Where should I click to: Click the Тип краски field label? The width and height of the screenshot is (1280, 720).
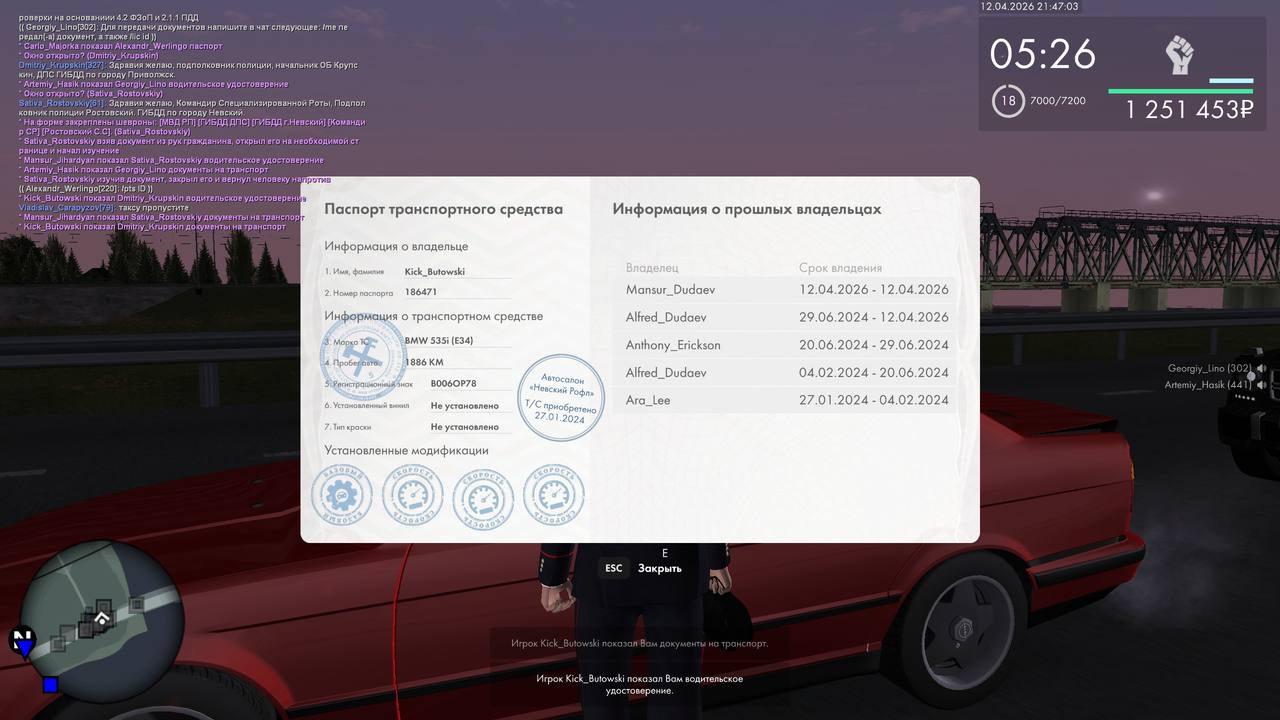coord(347,427)
